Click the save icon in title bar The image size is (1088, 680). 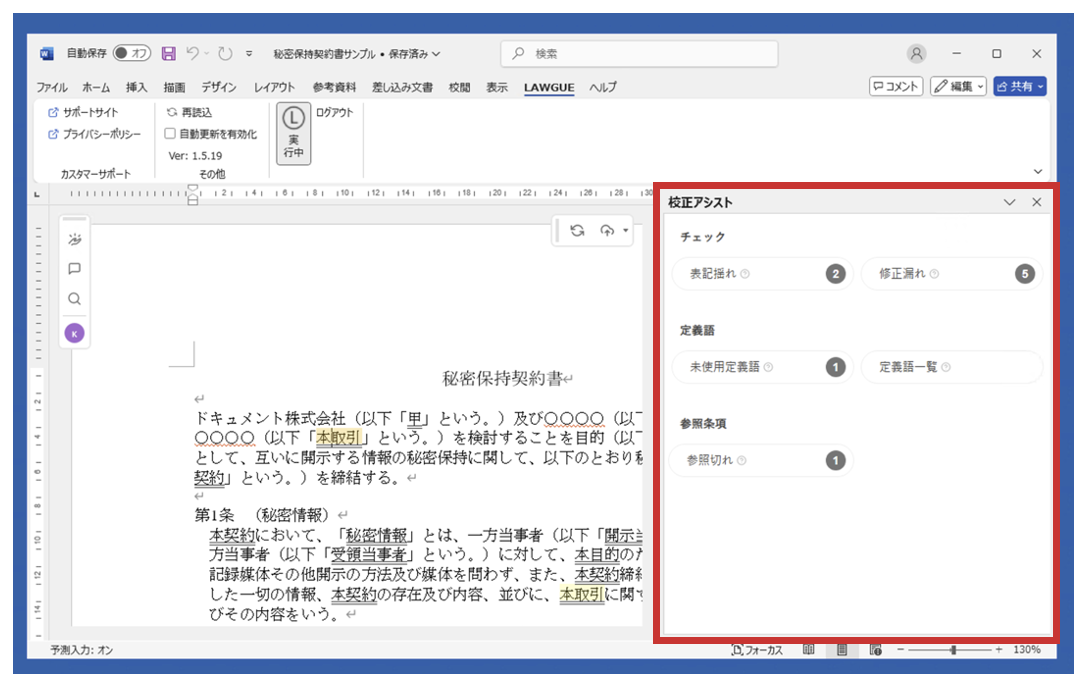click(169, 54)
